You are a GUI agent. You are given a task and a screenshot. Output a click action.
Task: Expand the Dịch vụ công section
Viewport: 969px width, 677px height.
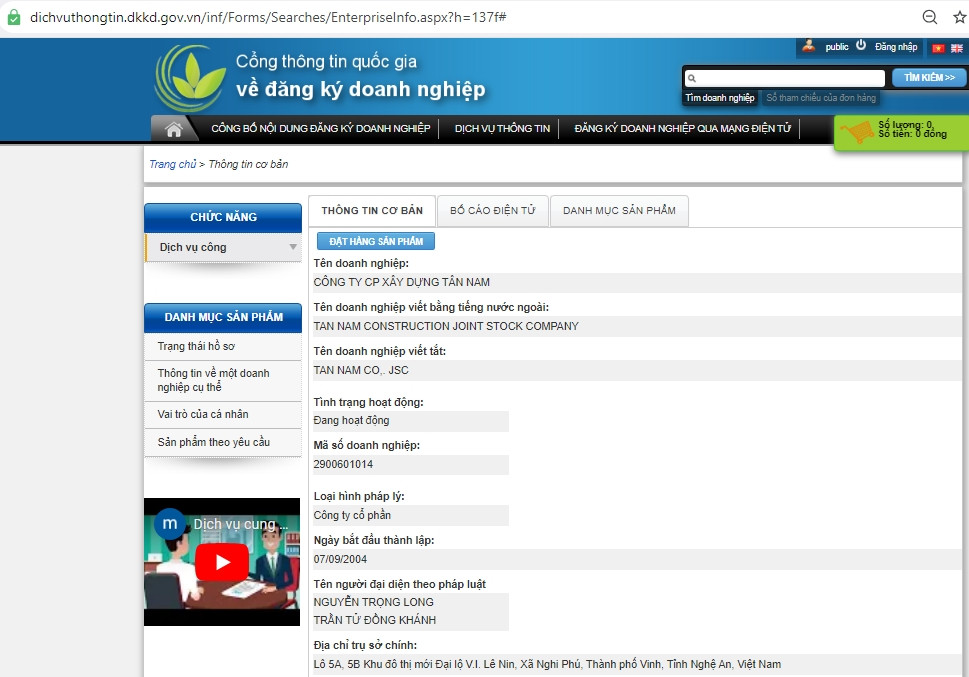click(222, 247)
